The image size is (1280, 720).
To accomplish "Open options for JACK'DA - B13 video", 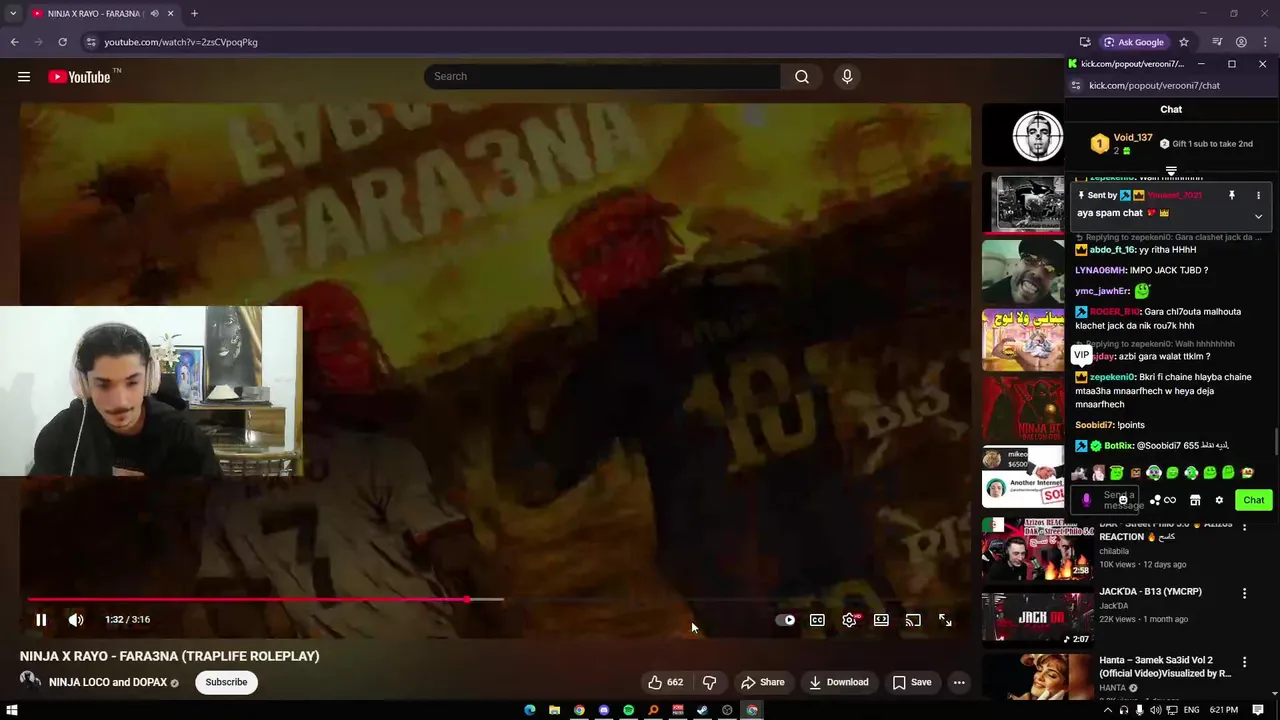I will click(1245, 593).
